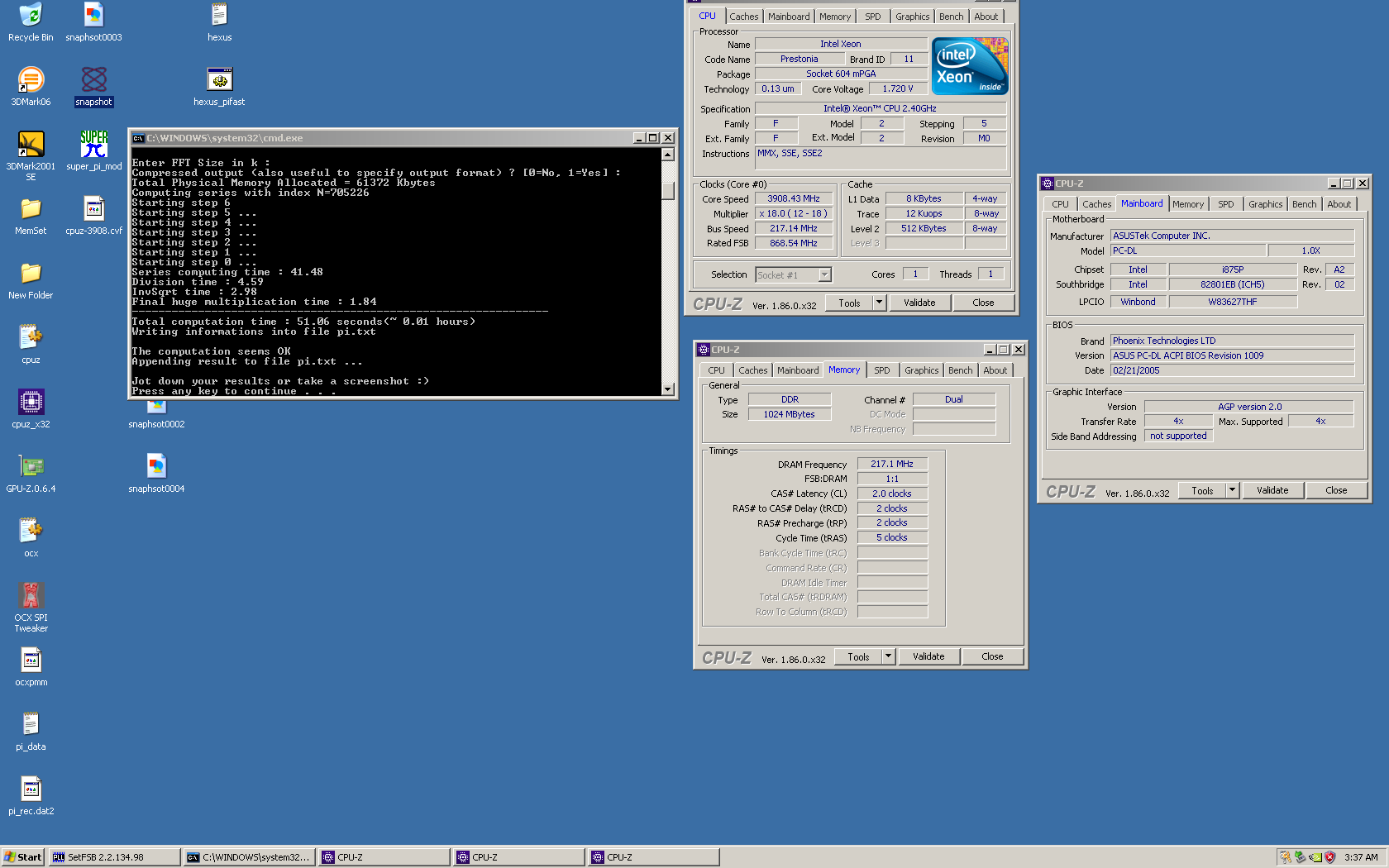
Task: Expand Tools dropdown arrow in Memory window
Action: (889, 656)
